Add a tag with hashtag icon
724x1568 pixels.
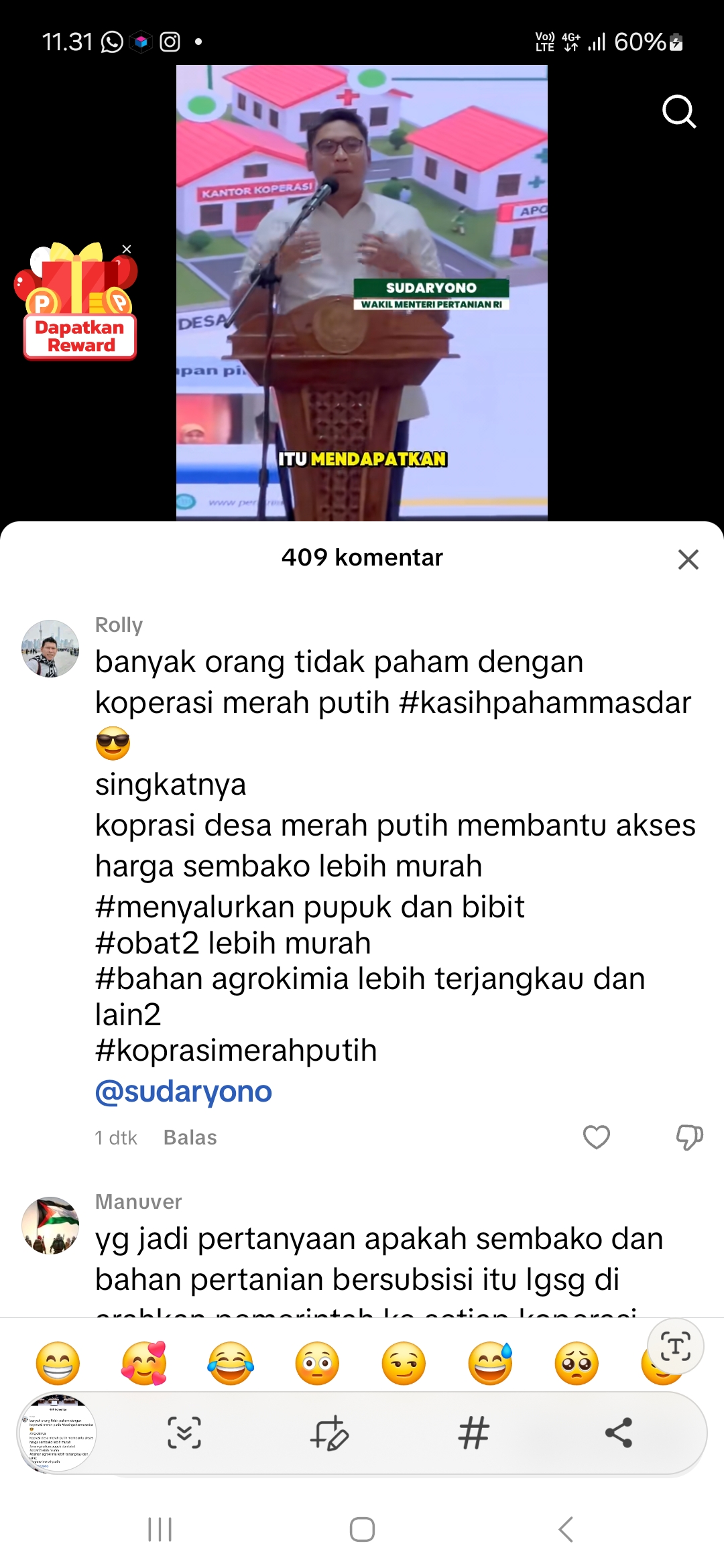tap(474, 1433)
